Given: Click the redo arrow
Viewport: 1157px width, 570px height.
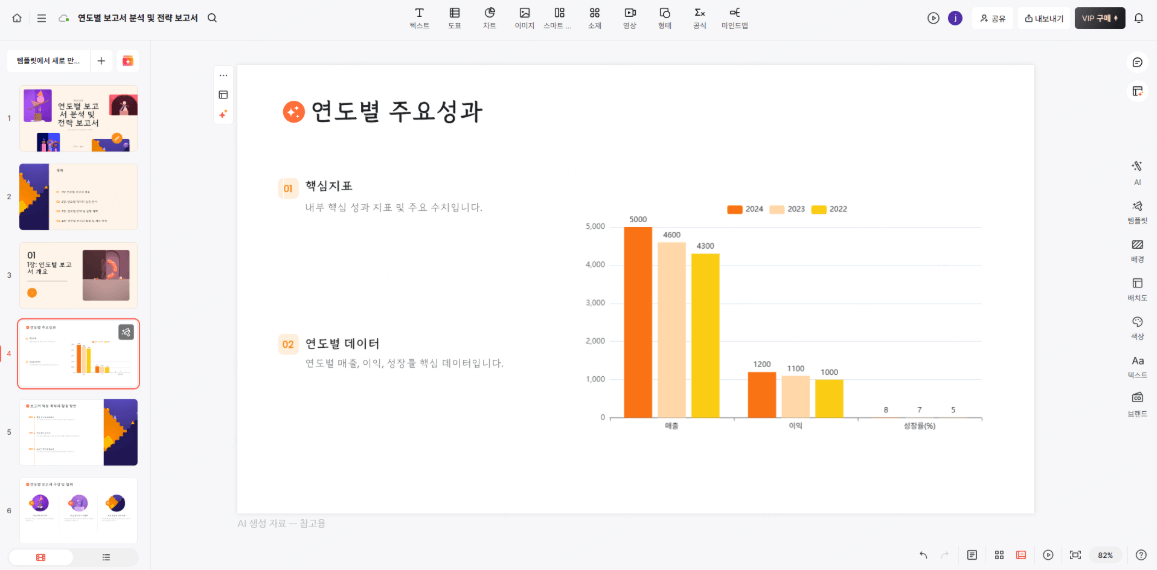Looking at the screenshot, I should coord(944,555).
